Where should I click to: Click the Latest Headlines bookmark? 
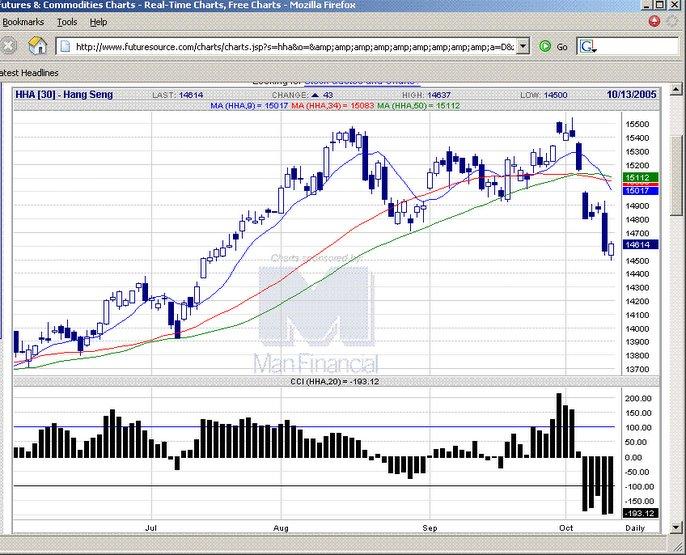click(x=29, y=73)
